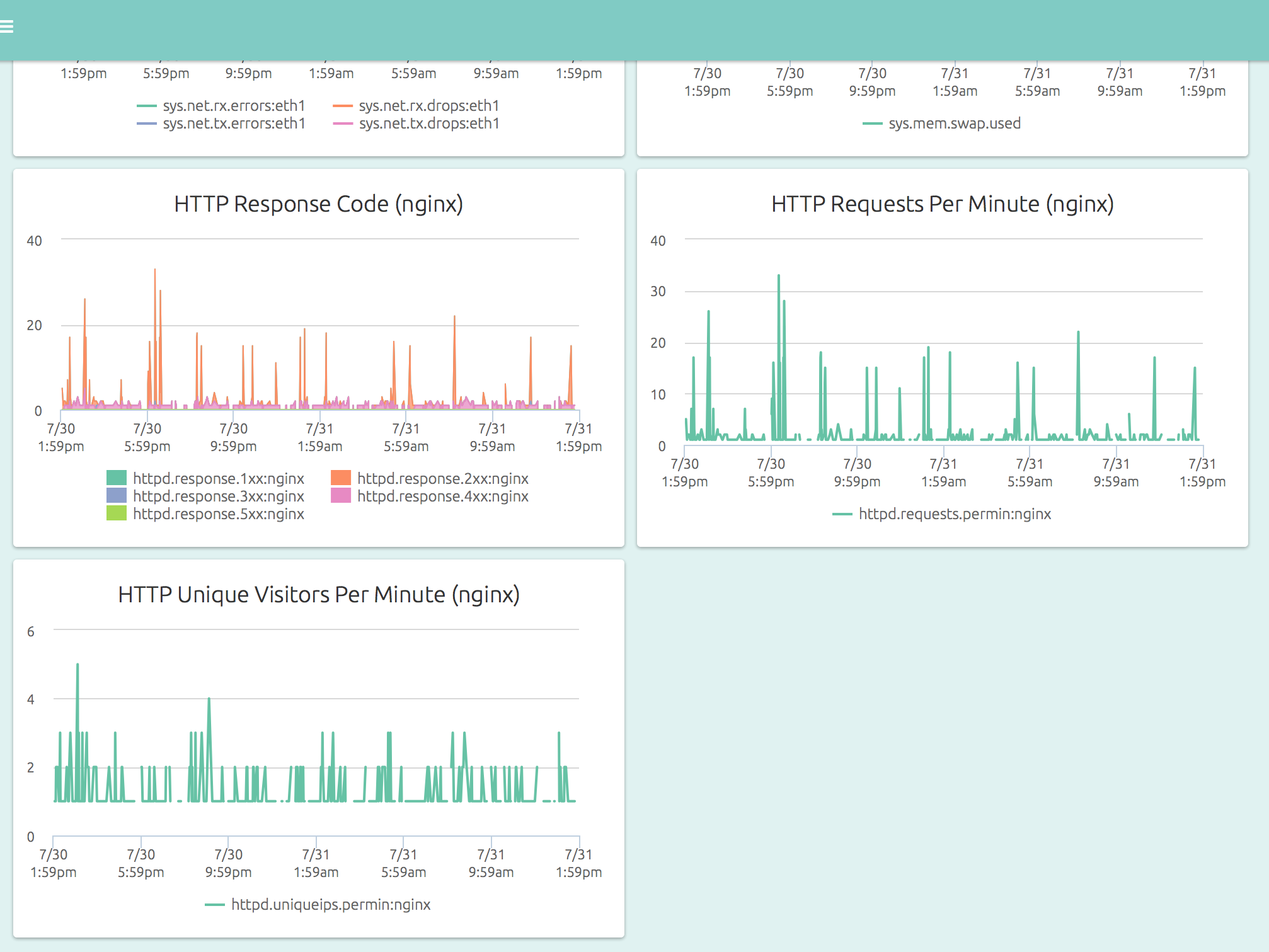1269x952 pixels.
Task: Click tallest orange spike in Response Code chart
Action: 155,271
